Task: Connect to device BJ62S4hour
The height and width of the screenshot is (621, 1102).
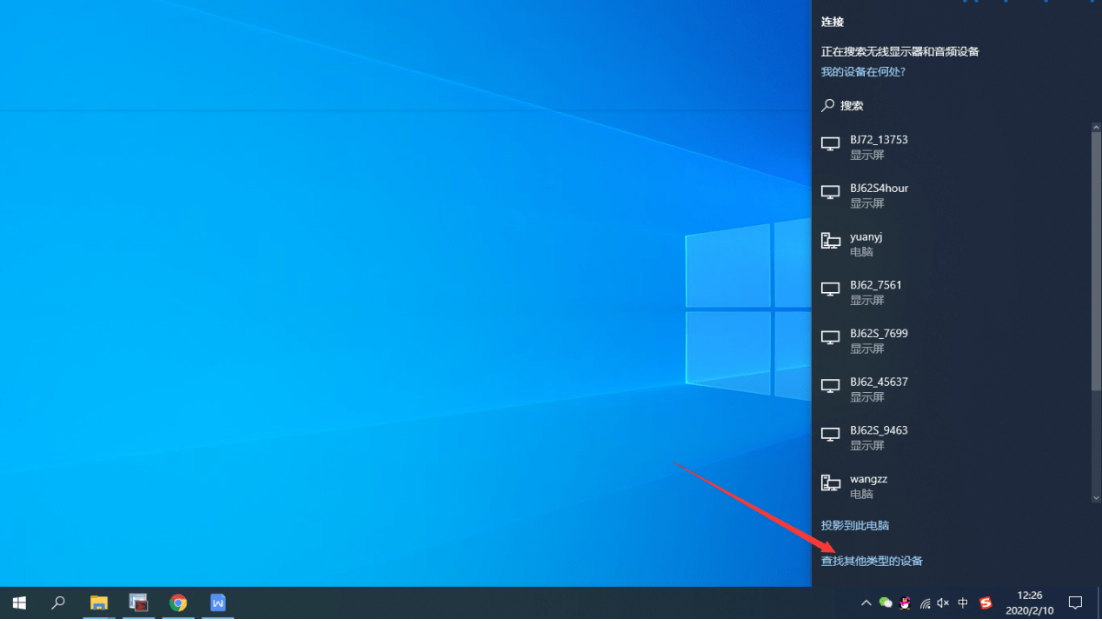Action: tap(952, 195)
